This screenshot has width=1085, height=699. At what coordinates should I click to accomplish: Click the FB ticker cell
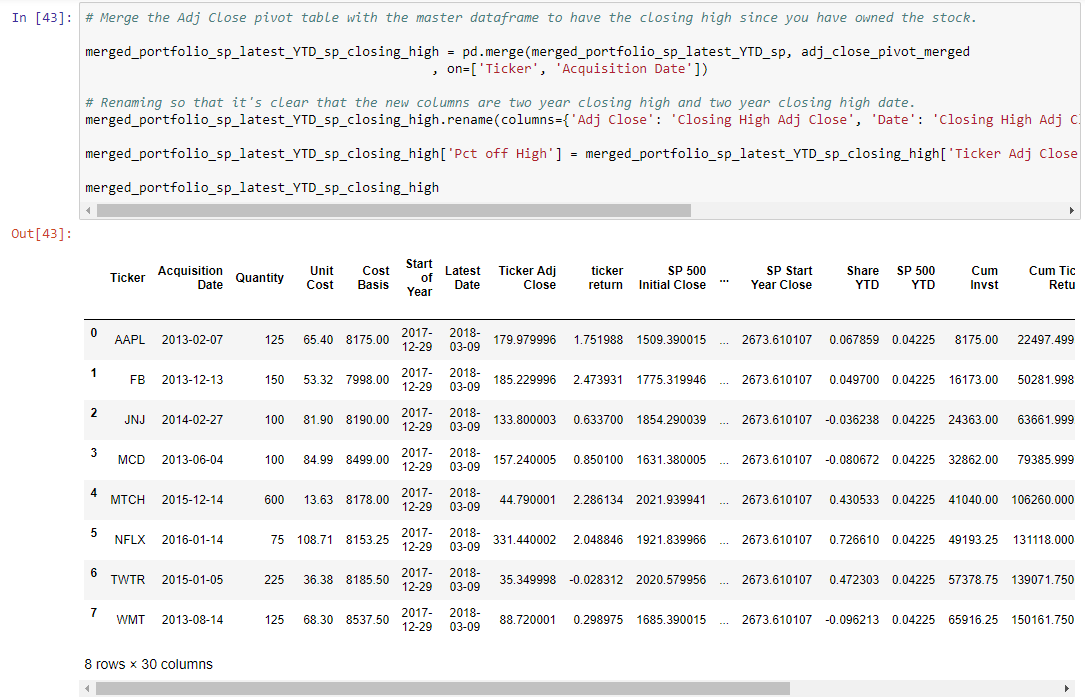point(137,380)
